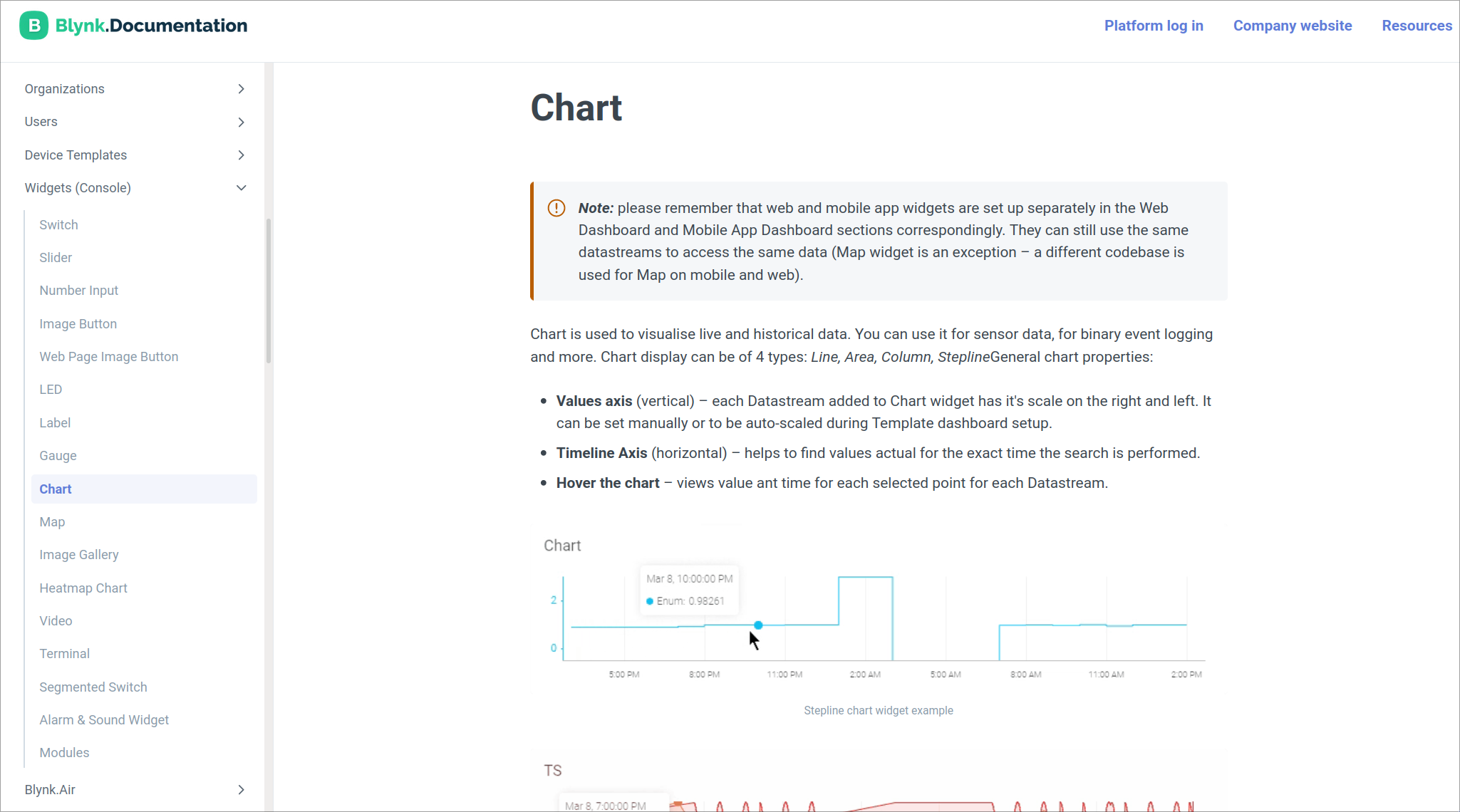Viewport: 1460px width, 812px height.
Task: Click the Terminal sidebar icon
Action: (64, 654)
